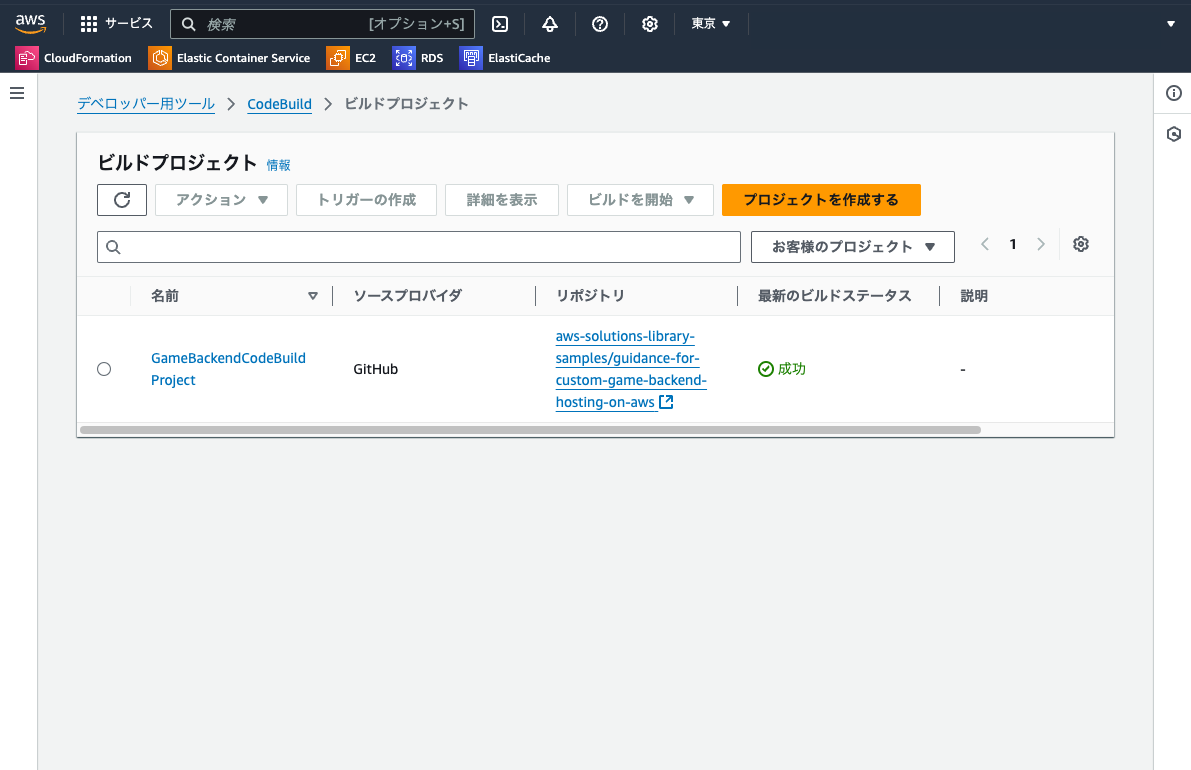
Task: Open the 東京 region dropdown
Action: coord(710,24)
